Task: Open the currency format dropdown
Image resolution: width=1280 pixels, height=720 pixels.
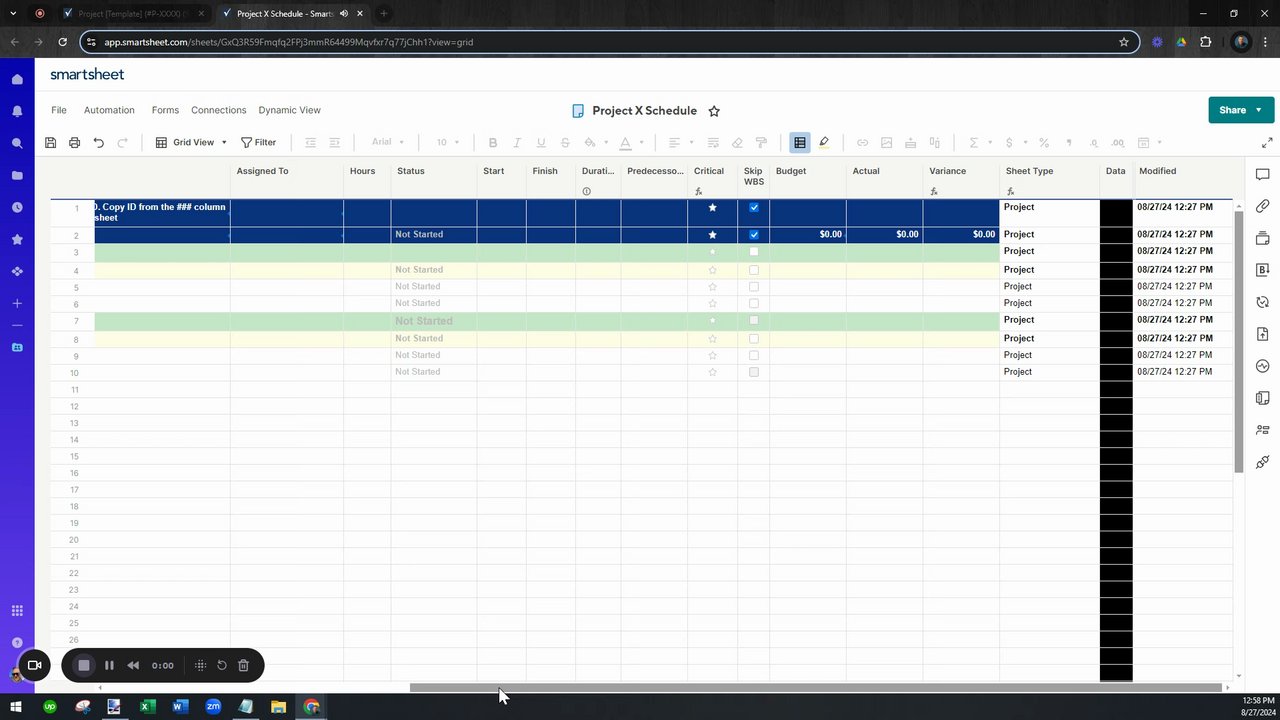Action: [x=1015, y=143]
